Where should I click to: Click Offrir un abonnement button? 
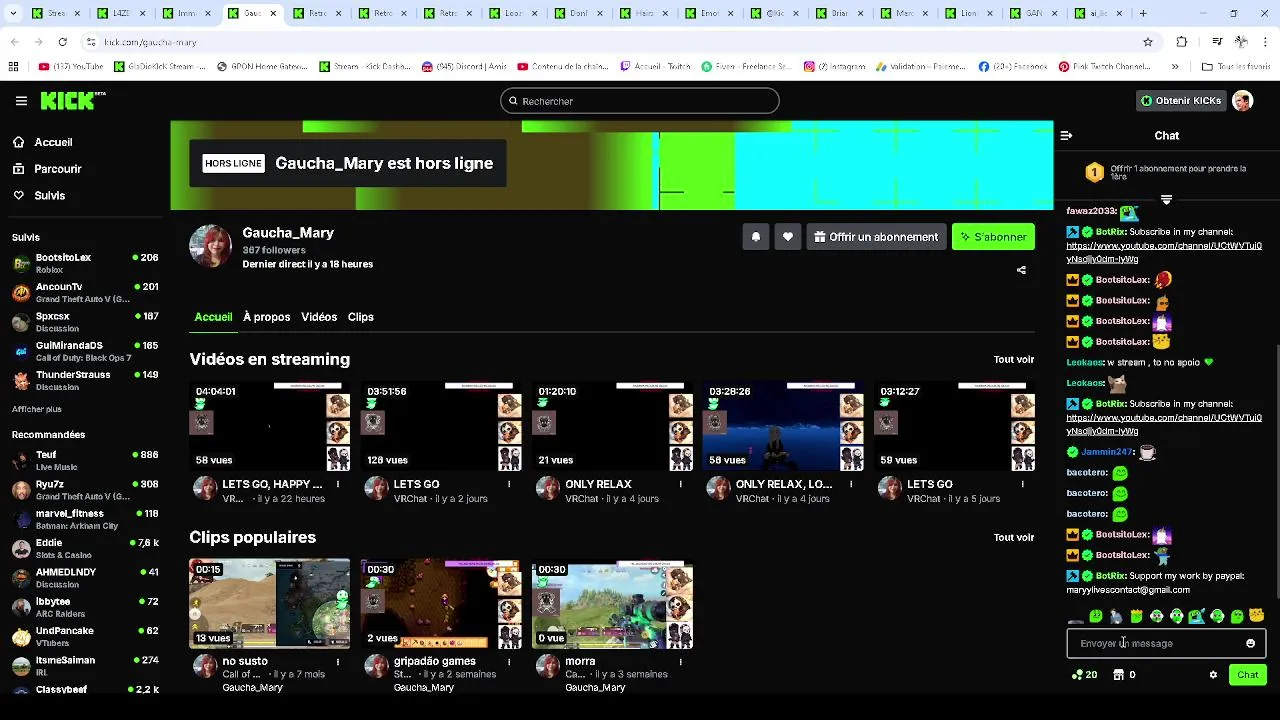[x=876, y=237]
